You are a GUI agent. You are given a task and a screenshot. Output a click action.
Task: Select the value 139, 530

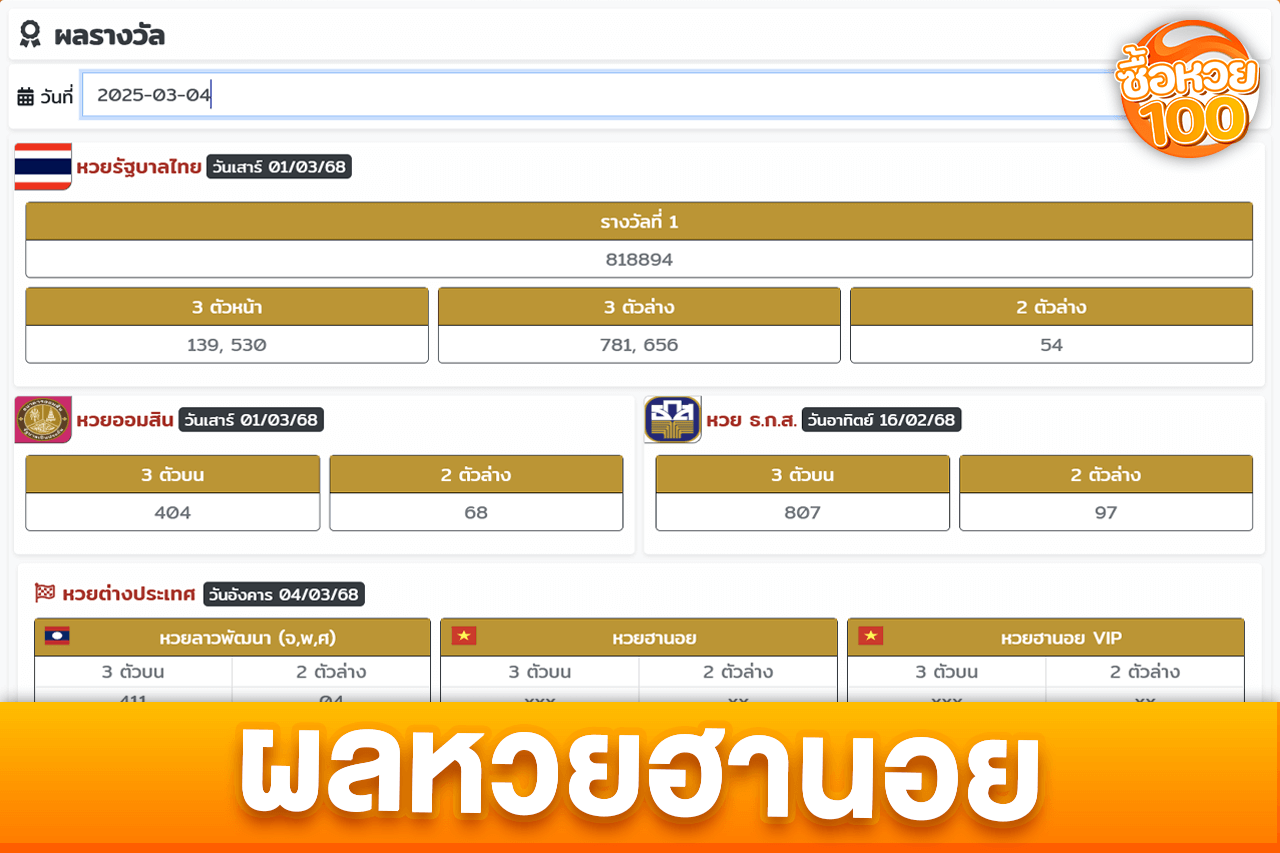[x=227, y=344]
